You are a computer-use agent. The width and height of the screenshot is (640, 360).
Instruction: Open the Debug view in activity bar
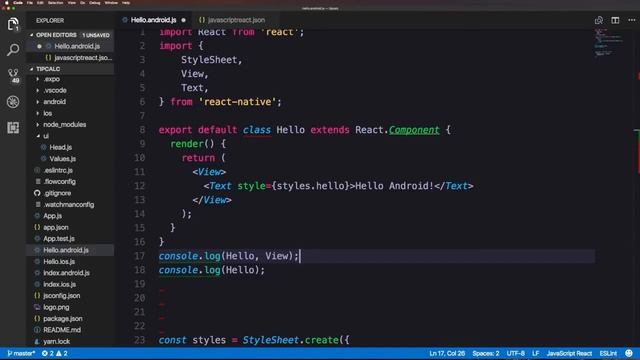coord(13,102)
